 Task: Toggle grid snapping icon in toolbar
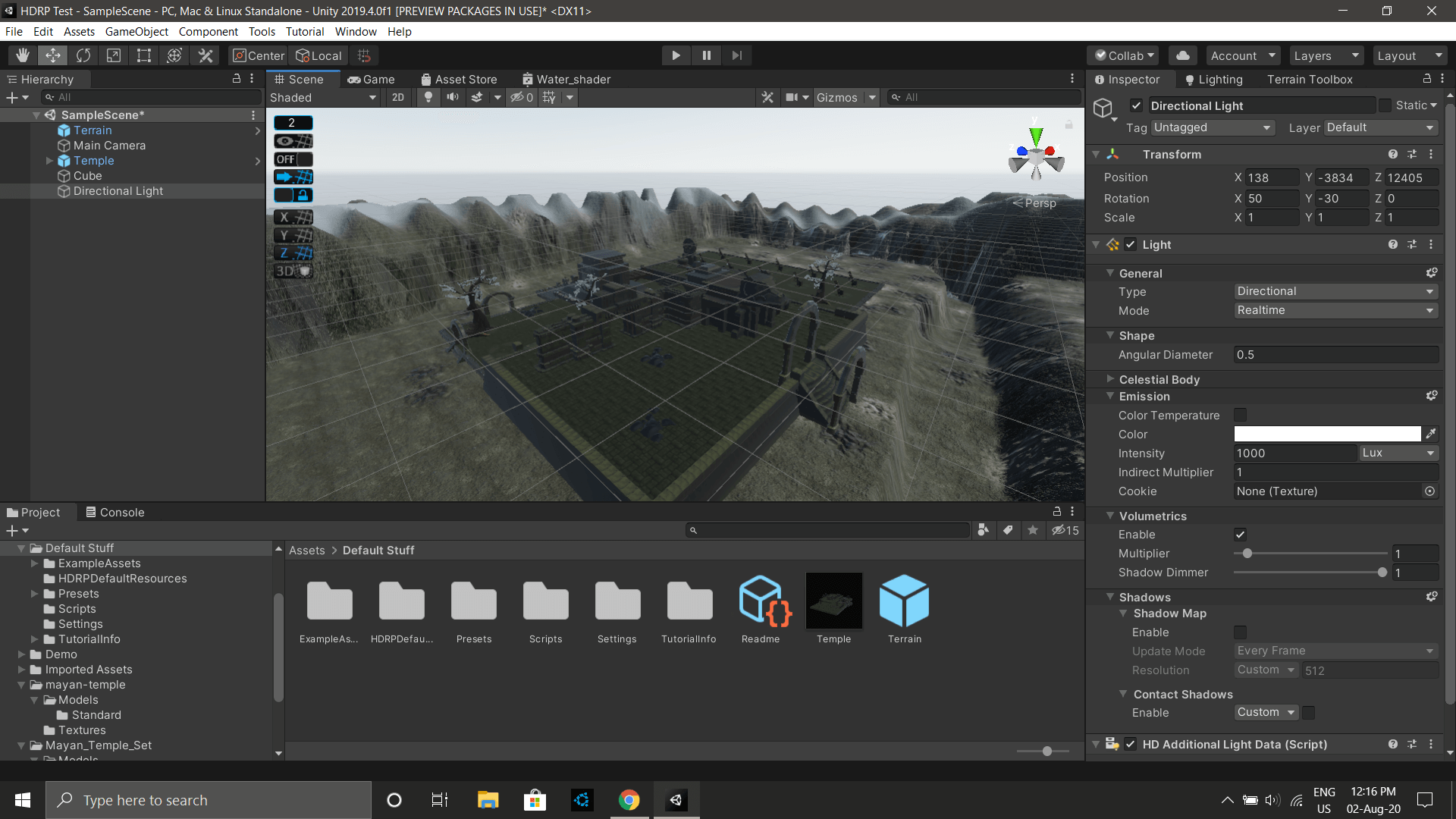tap(364, 55)
